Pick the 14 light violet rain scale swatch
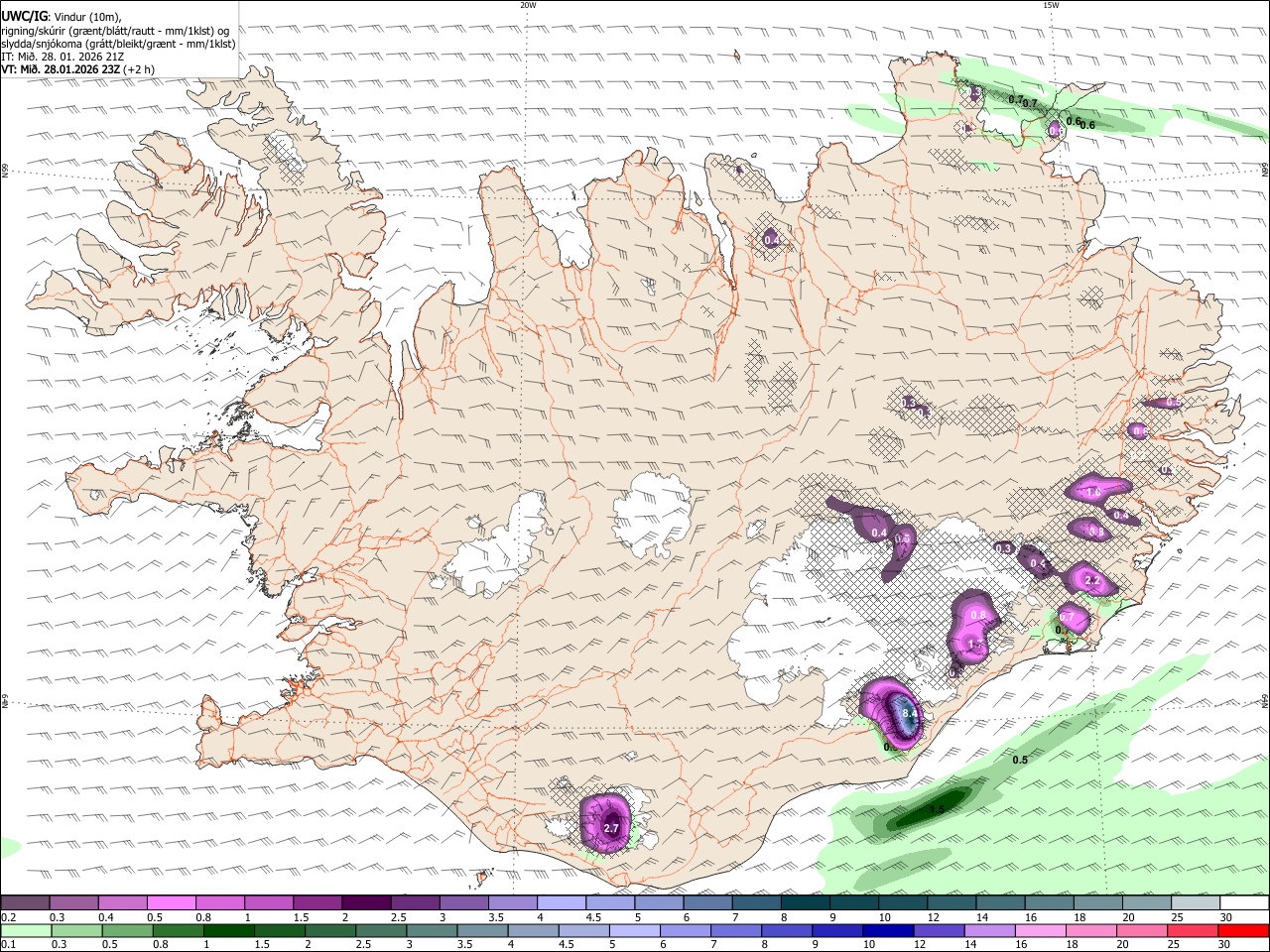This screenshot has width=1270, height=952. 988,930
